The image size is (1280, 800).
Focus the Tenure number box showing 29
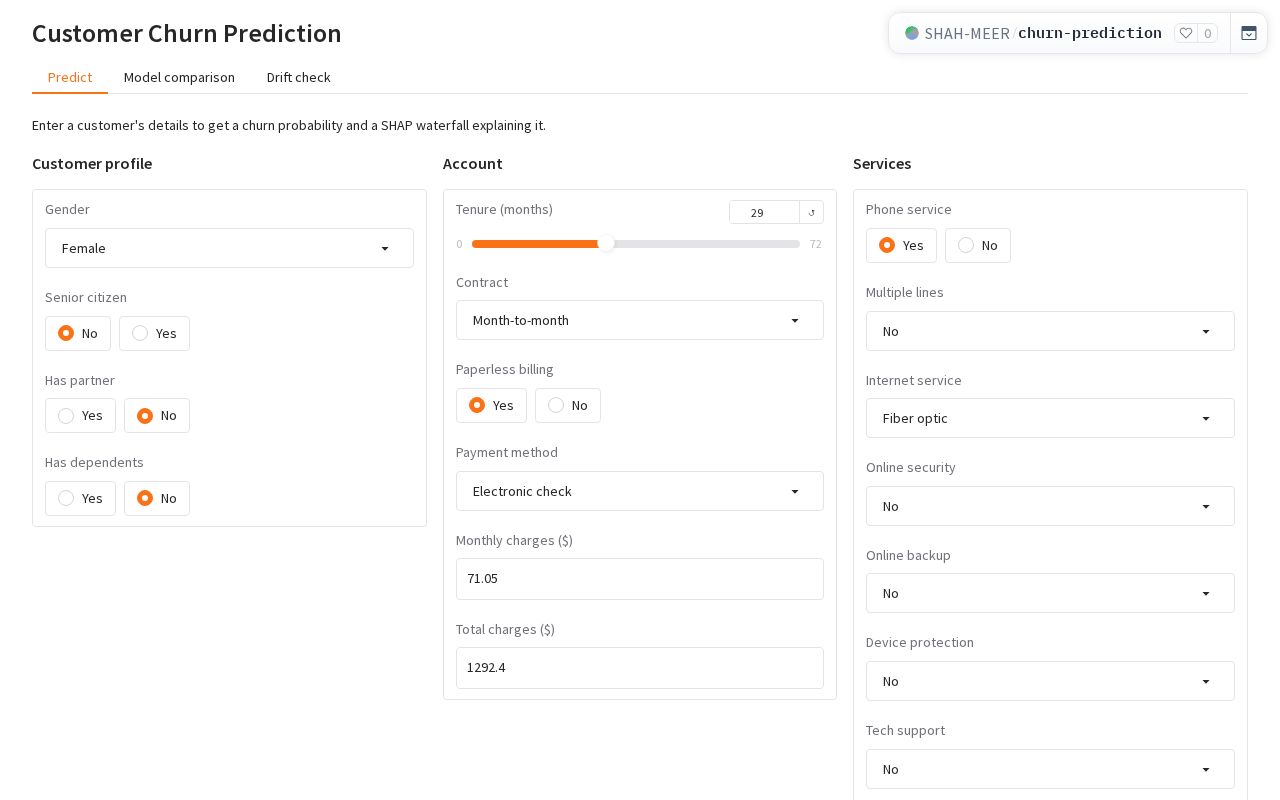click(764, 212)
